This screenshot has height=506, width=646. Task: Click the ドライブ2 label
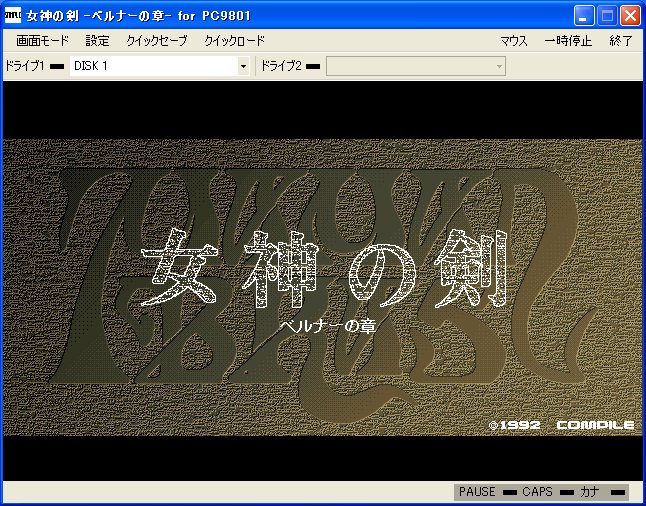coord(281,66)
